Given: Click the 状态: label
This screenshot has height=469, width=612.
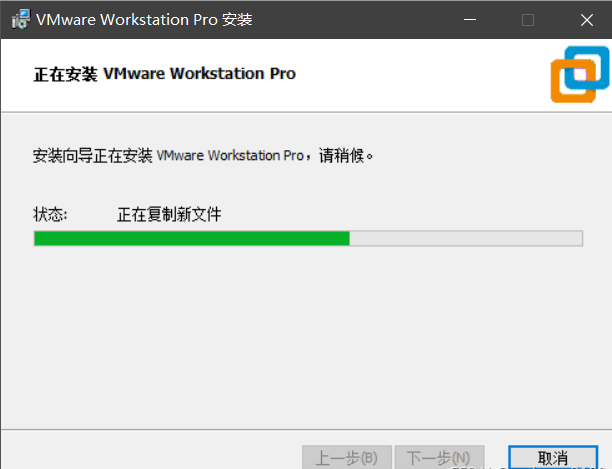Looking at the screenshot, I should [50, 214].
